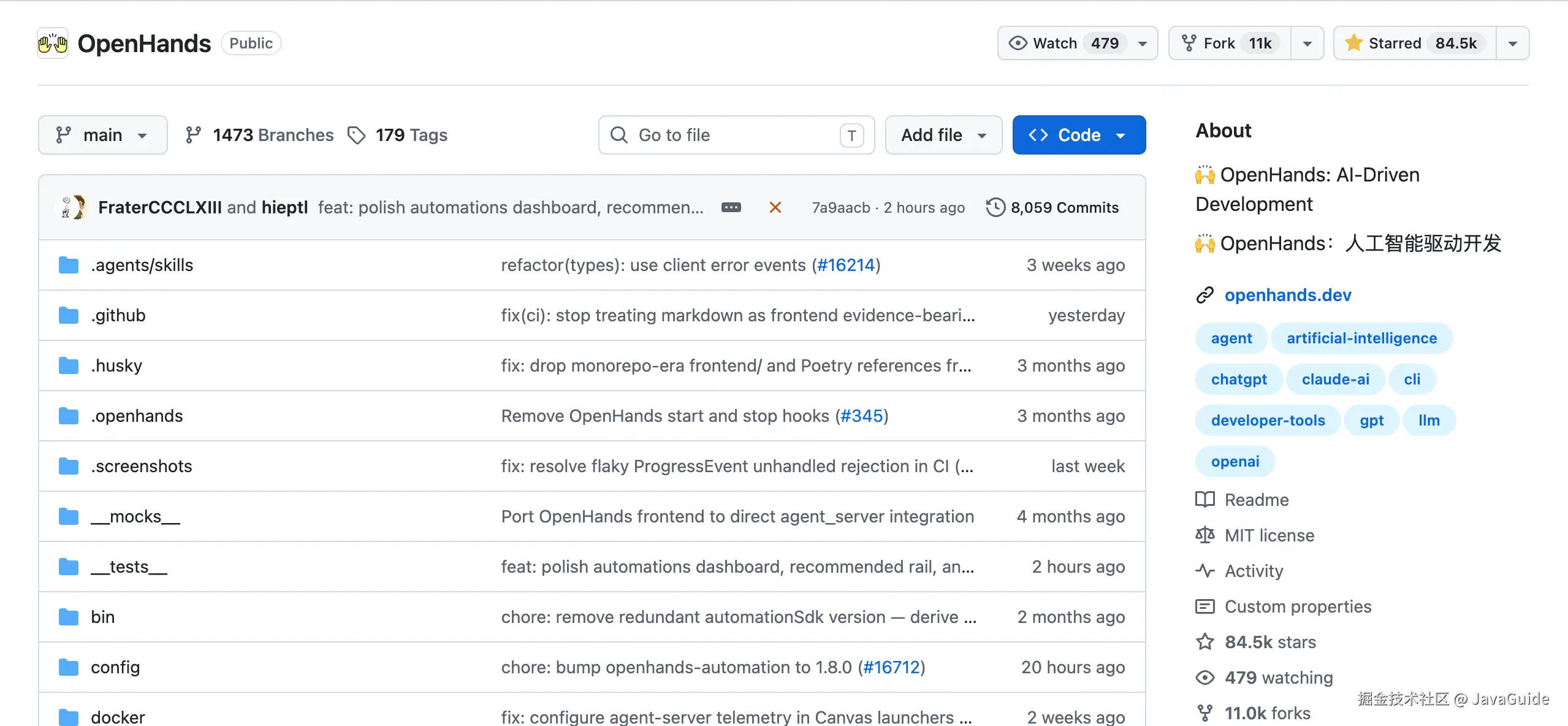Open commit hash 7a9aacb
This screenshot has width=1568, height=726.
[x=841, y=208]
